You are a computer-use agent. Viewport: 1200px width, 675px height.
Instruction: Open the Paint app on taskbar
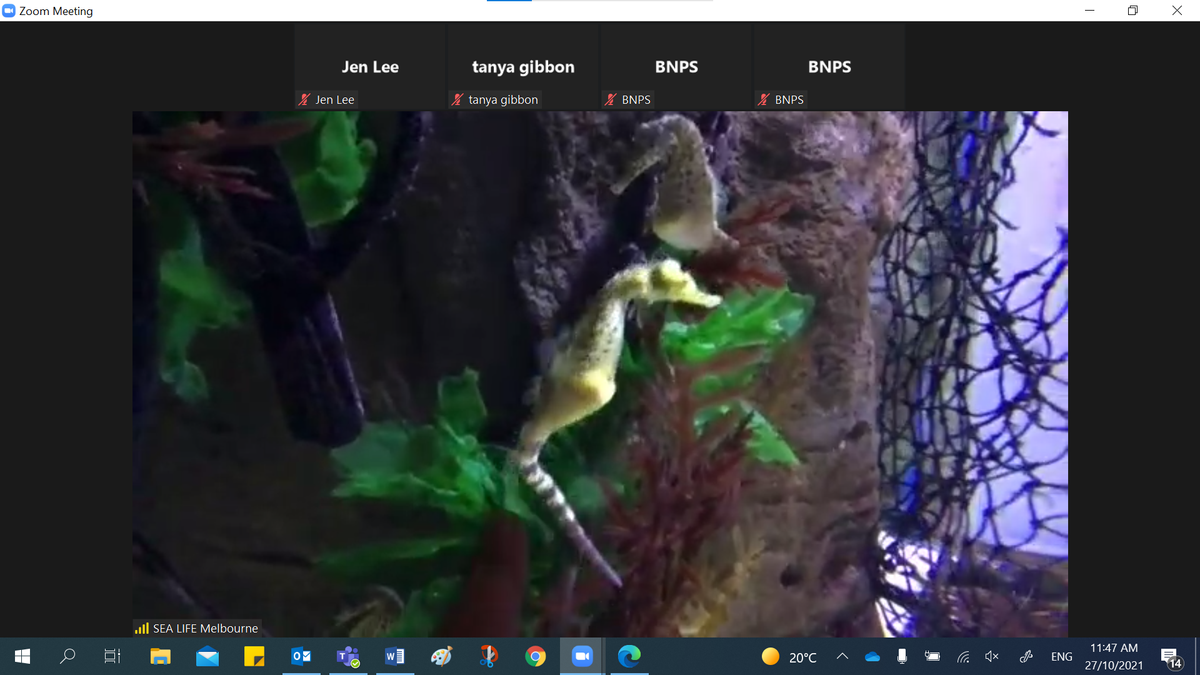coord(441,656)
